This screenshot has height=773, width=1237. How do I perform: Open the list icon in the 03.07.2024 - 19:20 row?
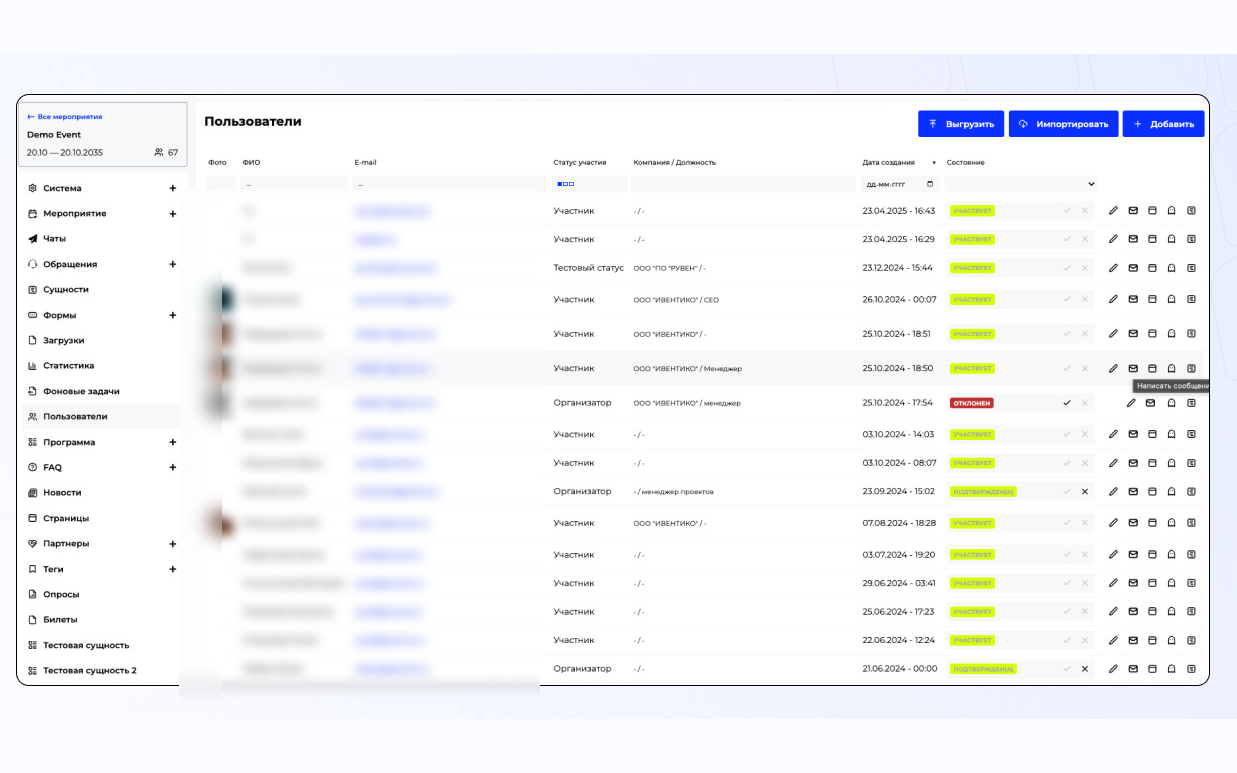pos(1191,554)
